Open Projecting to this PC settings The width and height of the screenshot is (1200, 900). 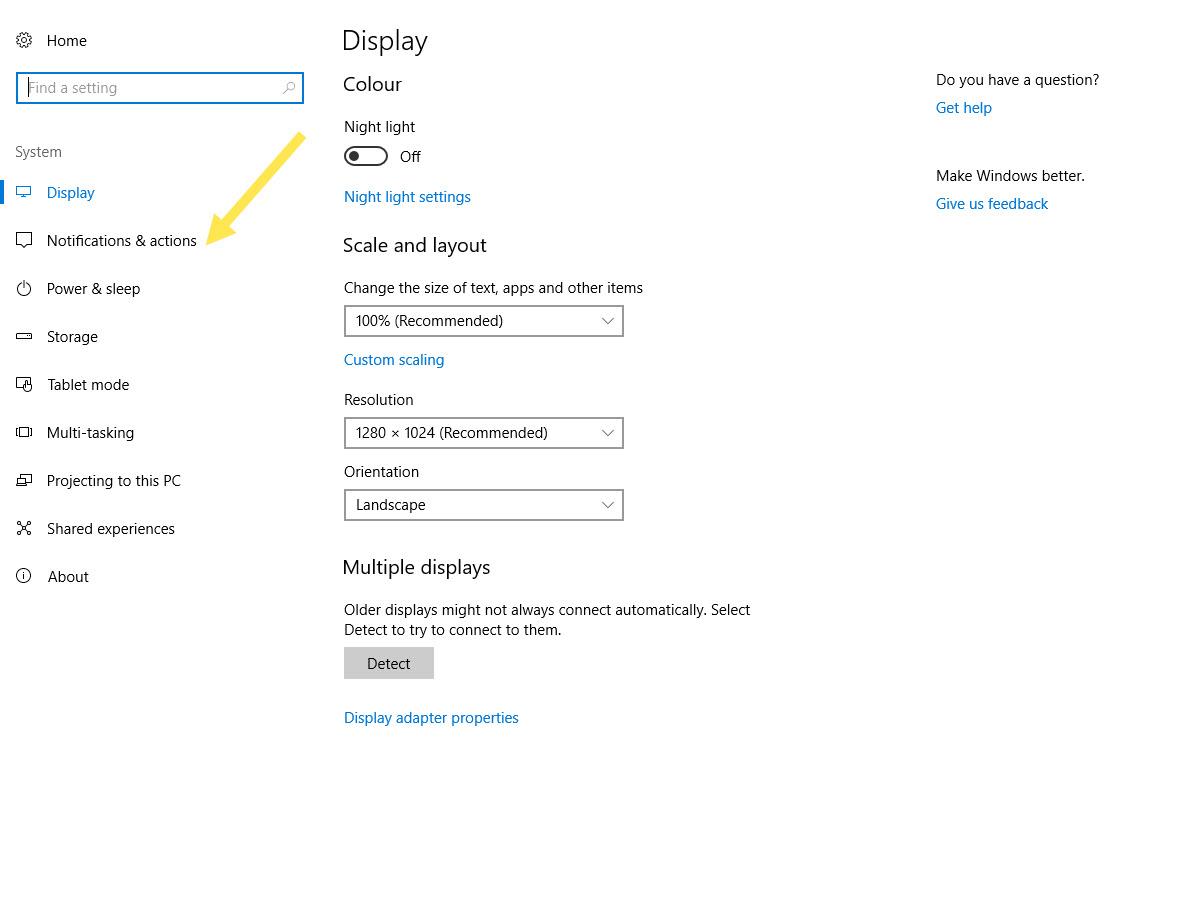[114, 481]
